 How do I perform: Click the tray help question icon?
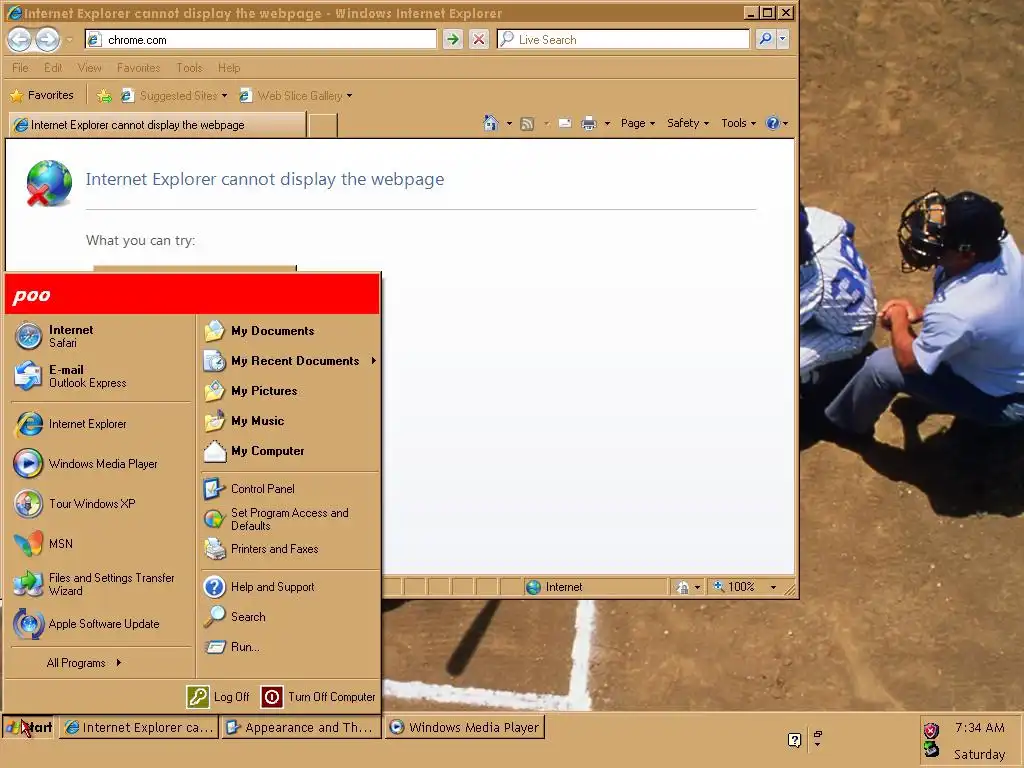point(794,740)
